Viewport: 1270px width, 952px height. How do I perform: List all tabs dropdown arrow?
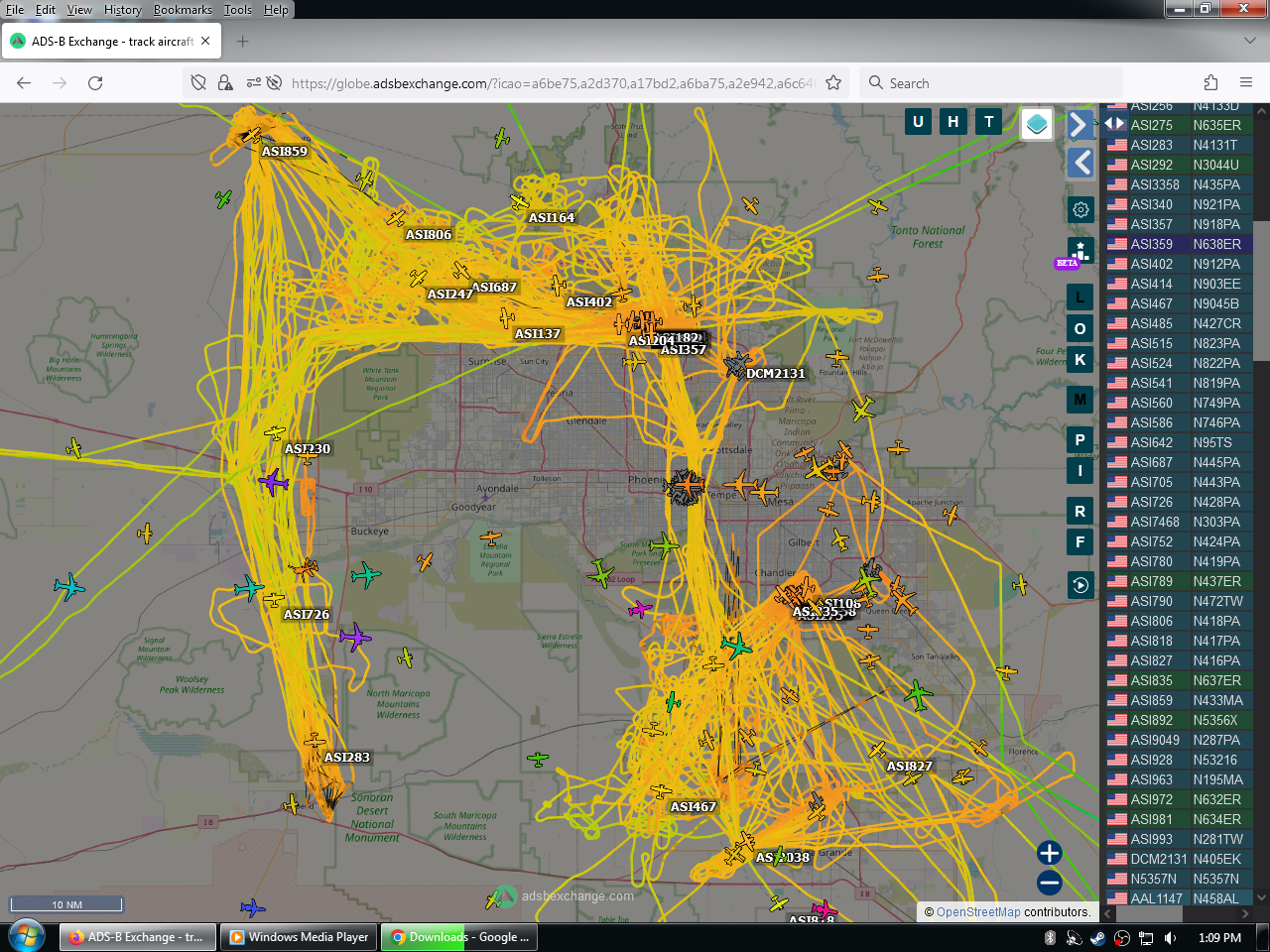click(1249, 42)
